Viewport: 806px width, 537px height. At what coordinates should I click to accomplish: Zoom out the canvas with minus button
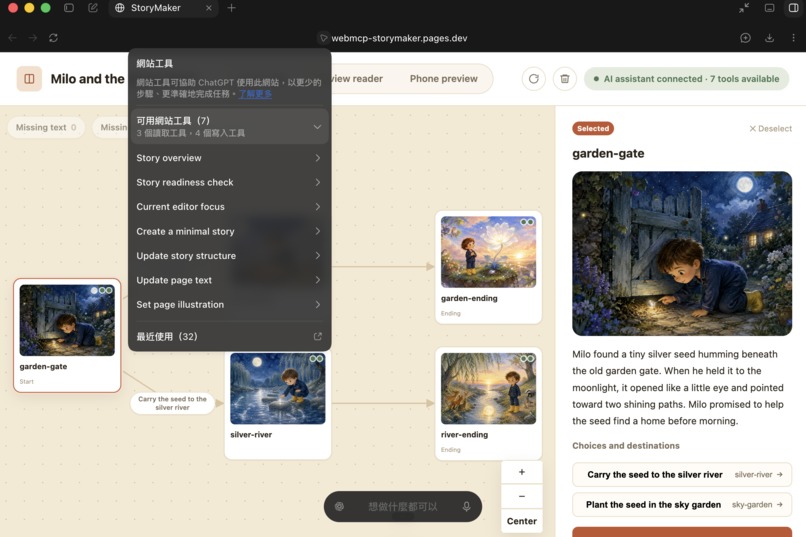(x=522, y=496)
